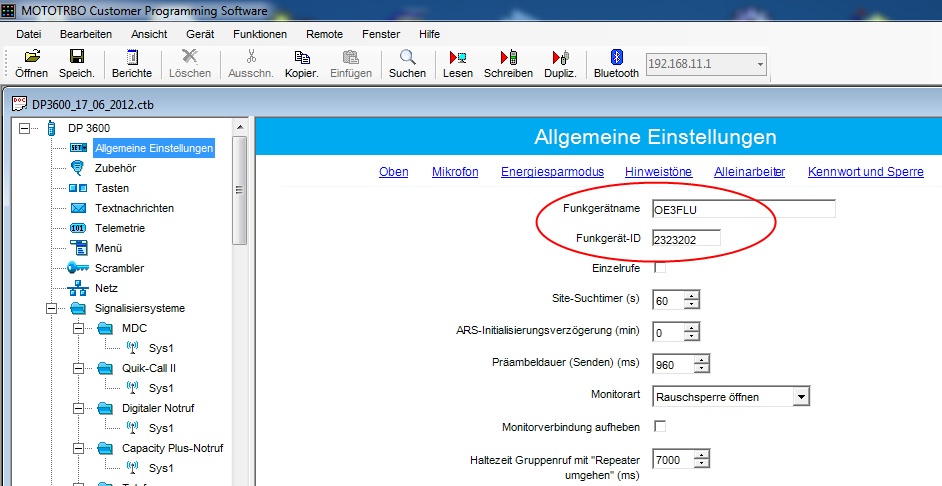This screenshot has height=486, width=942.
Task: Click the Öffnen toolbar icon
Action: 31,57
